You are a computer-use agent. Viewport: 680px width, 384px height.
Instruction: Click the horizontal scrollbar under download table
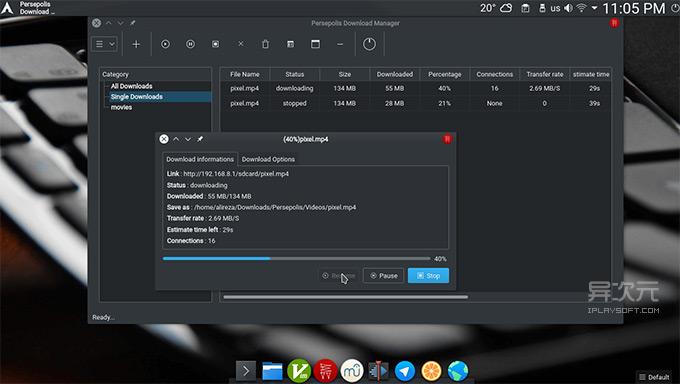pos(346,297)
